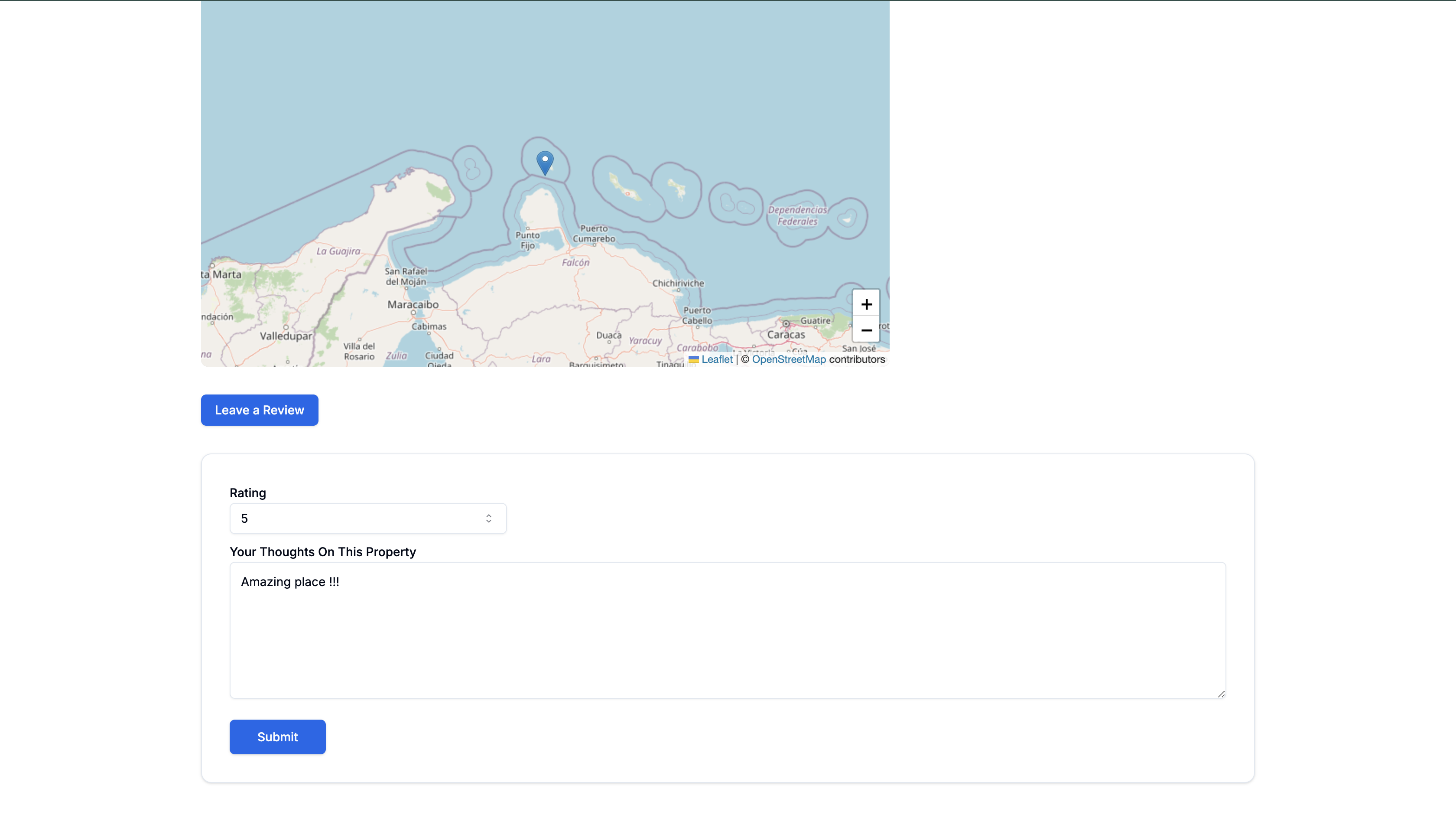
Task: Click the Leaflet flag icon in attribution
Action: pyautogui.click(x=693, y=360)
